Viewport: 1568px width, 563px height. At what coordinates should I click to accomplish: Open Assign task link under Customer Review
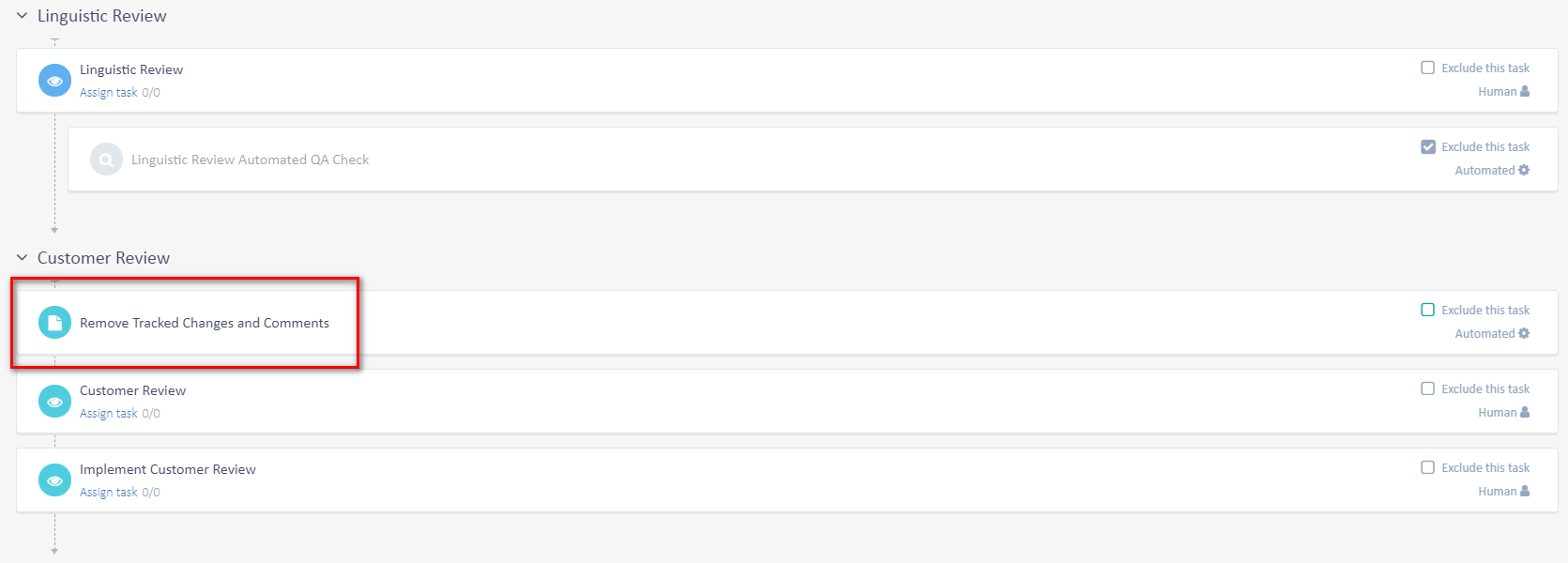109,414
